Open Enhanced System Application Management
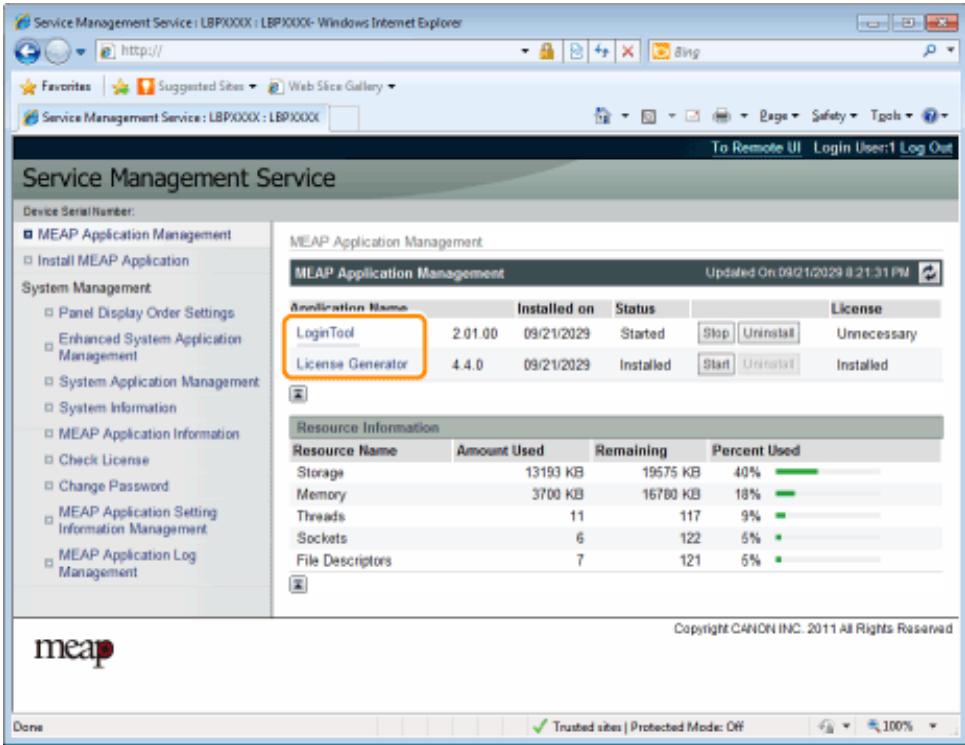Image resolution: width=965 pixels, height=745 pixels. [150, 347]
